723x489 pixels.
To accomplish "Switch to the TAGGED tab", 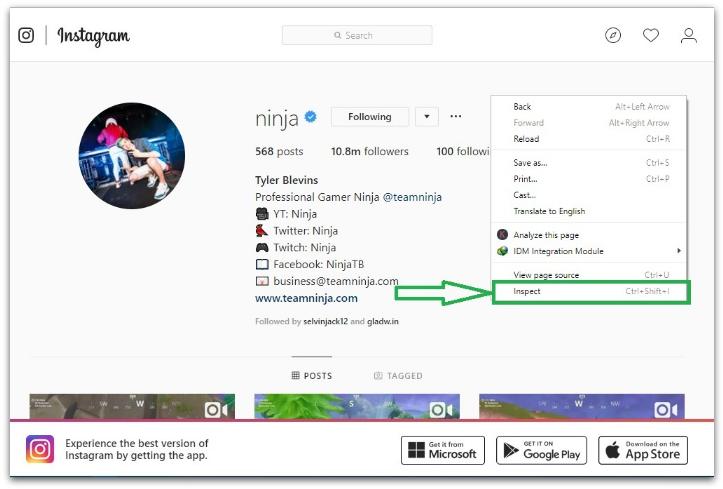I will click(398, 376).
